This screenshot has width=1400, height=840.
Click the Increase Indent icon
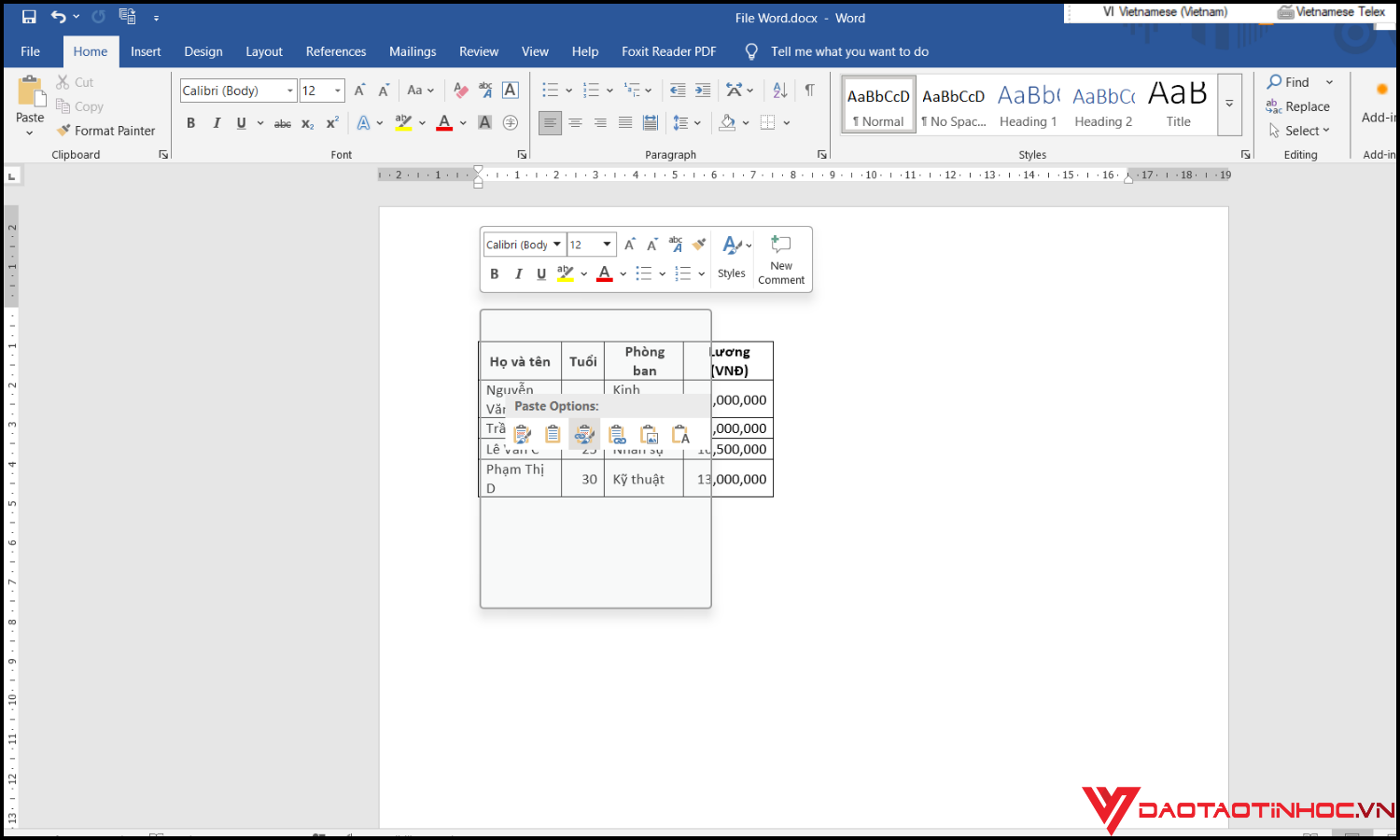pyautogui.click(x=703, y=91)
